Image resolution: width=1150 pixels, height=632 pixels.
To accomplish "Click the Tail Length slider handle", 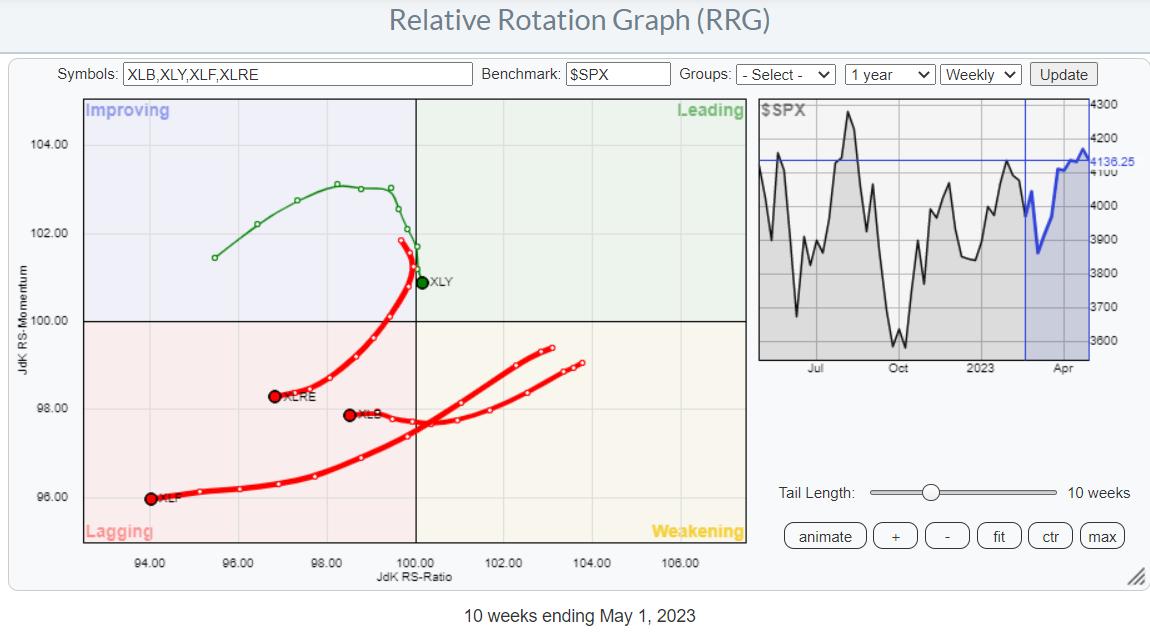I will [x=931, y=492].
